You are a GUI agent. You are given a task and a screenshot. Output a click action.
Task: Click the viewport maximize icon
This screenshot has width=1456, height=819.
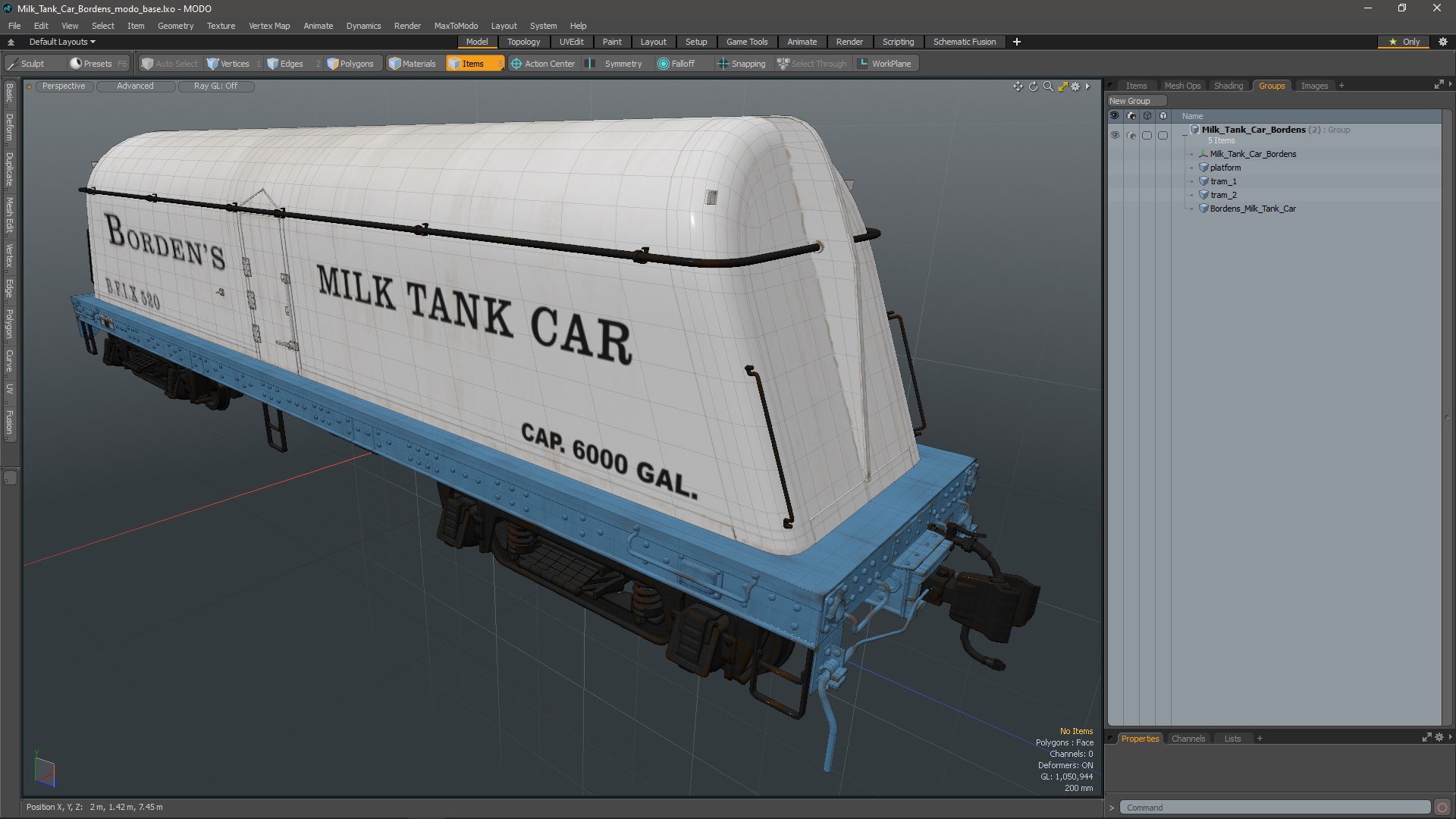click(1062, 86)
